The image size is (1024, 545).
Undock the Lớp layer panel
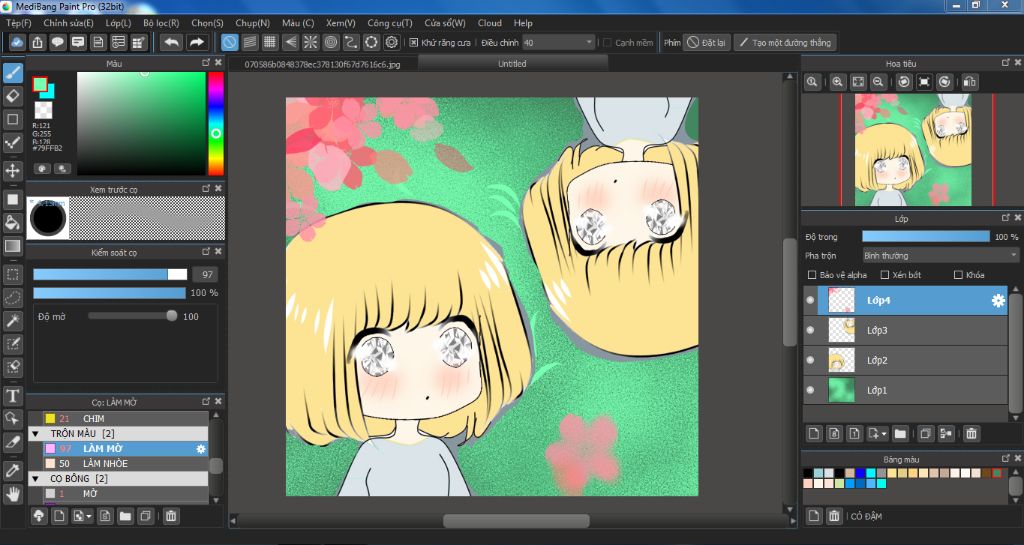1006,218
